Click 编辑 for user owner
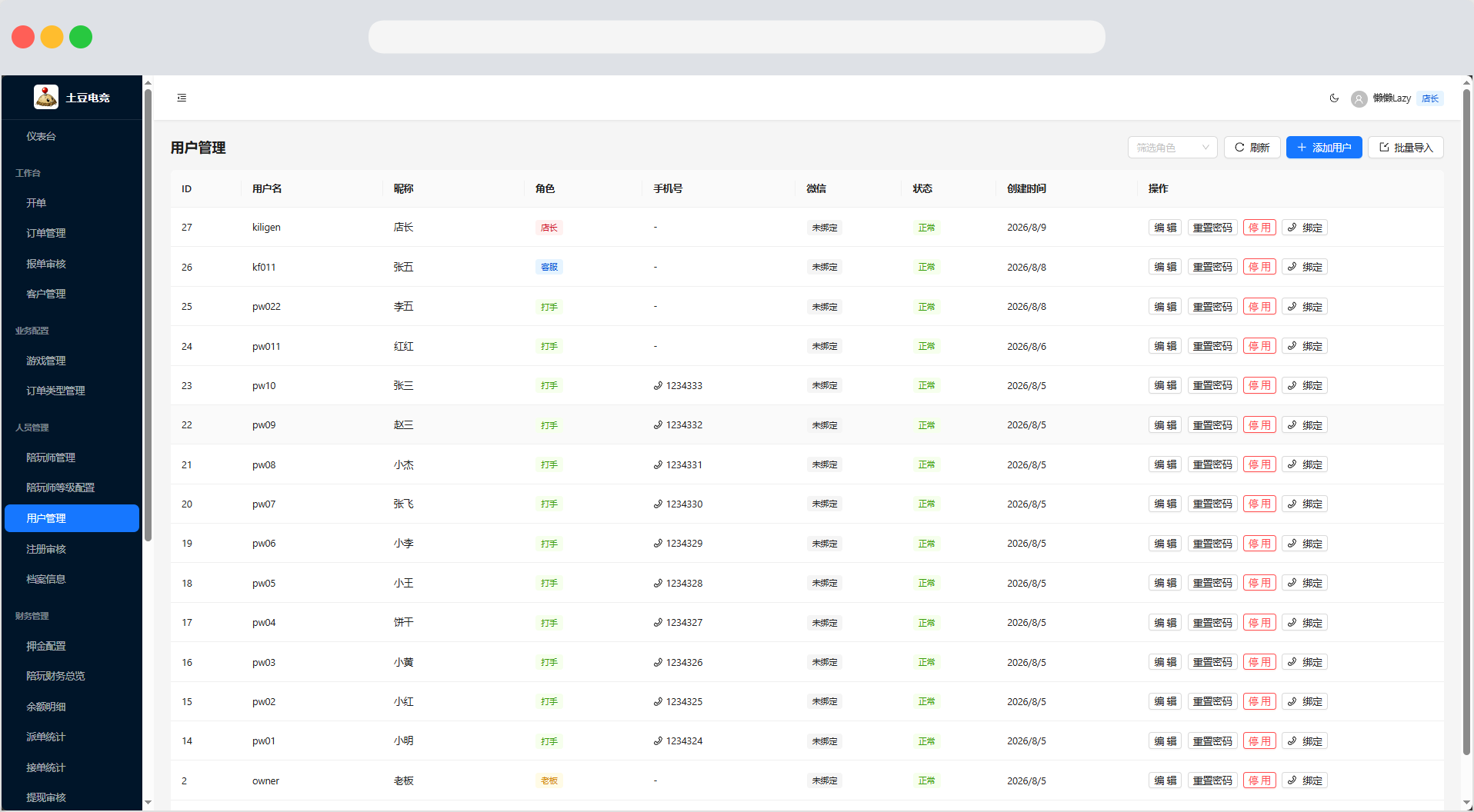 [1165, 780]
